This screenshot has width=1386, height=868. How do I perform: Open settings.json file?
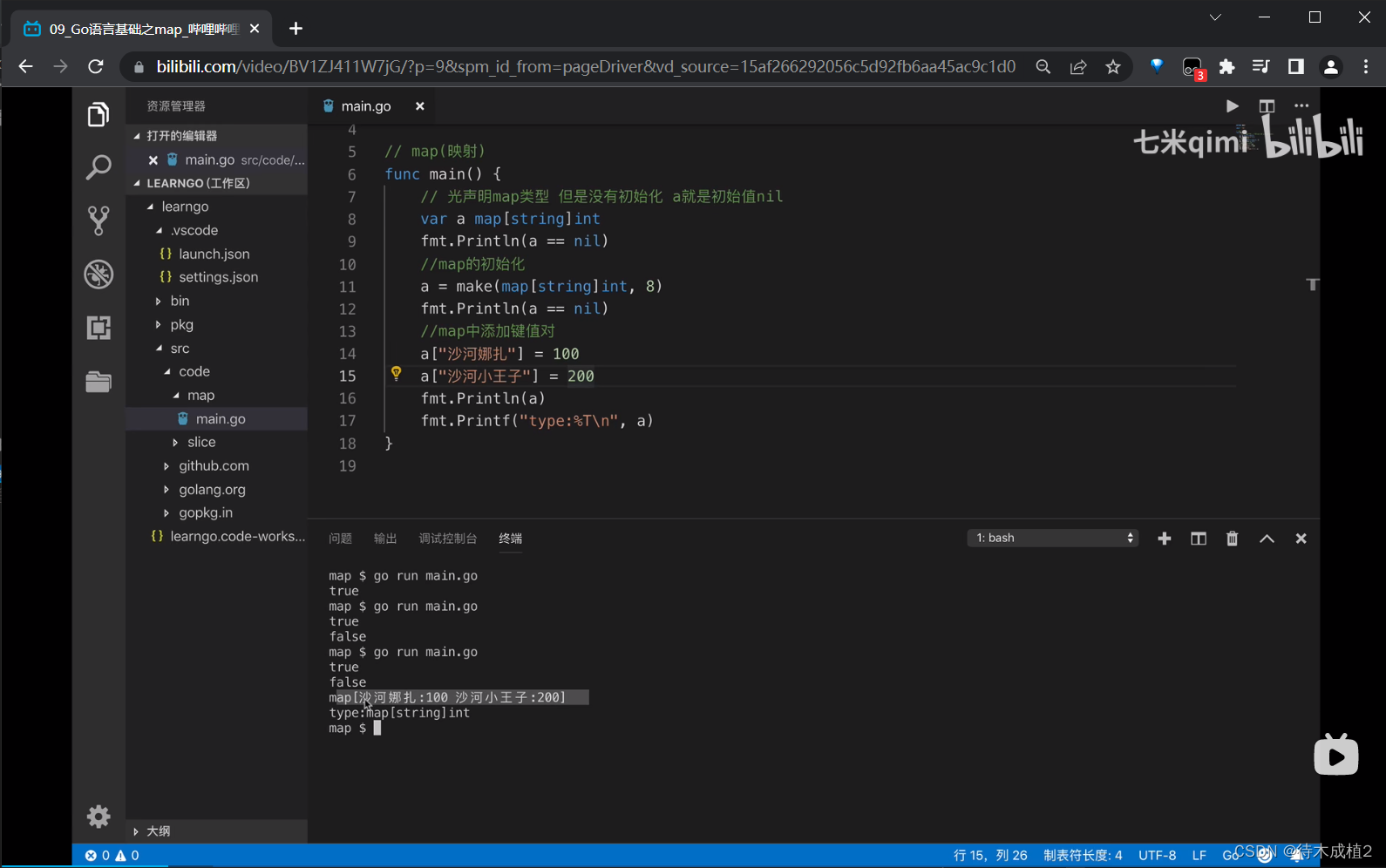(219, 277)
